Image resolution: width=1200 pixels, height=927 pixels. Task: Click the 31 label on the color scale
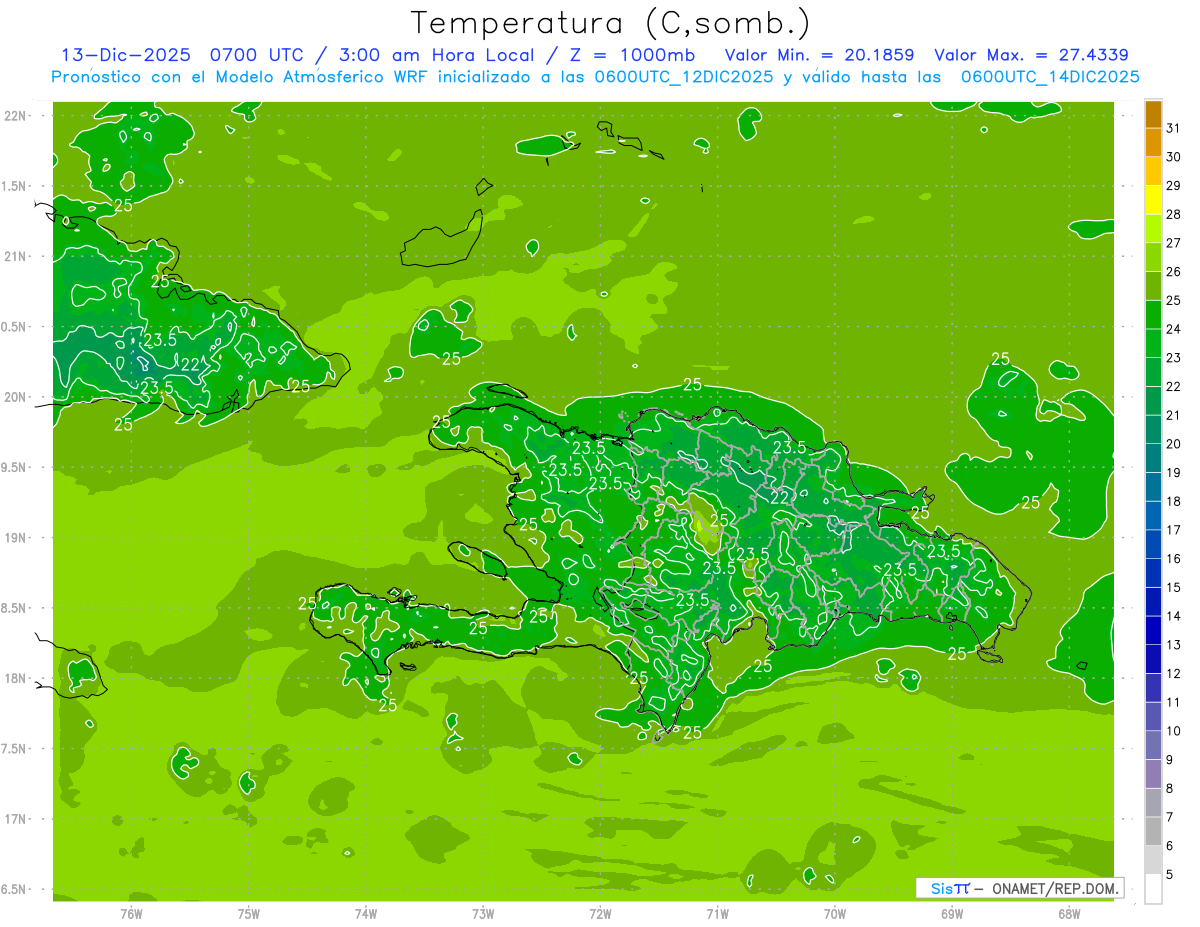1173,128
